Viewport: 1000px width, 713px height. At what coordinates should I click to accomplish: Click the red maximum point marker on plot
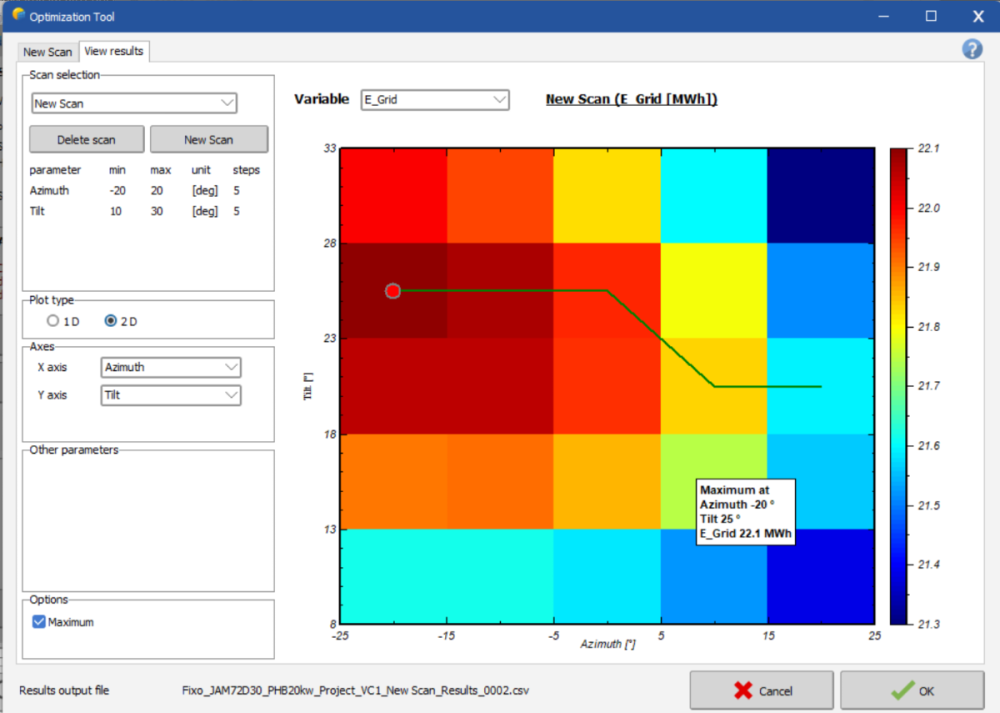pyautogui.click(x=393, y=290)
